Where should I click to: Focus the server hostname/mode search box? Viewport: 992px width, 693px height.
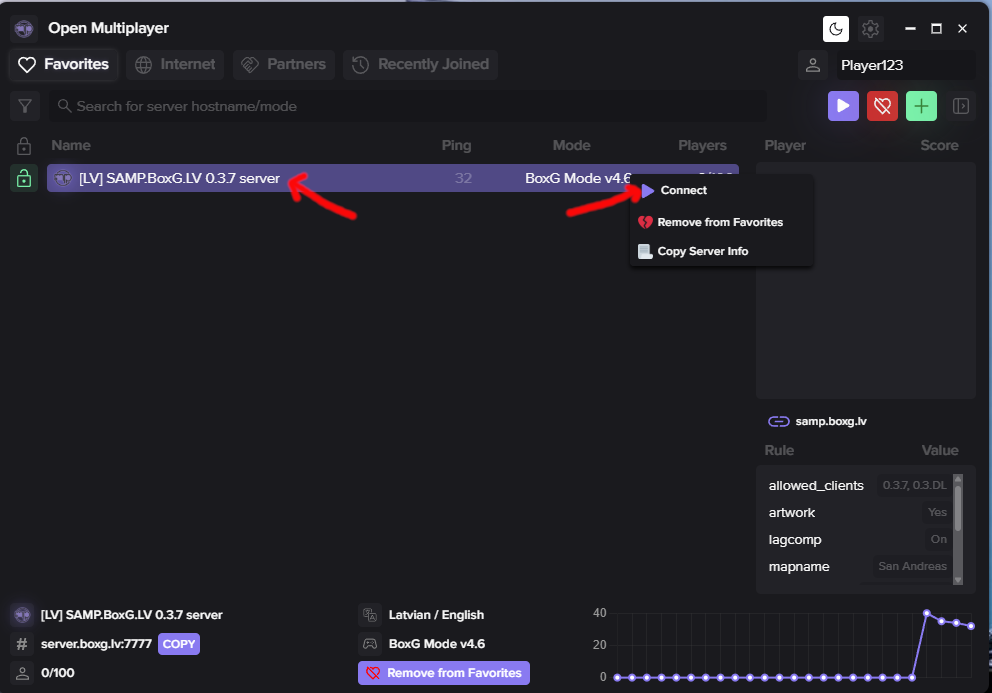[407, 106]
